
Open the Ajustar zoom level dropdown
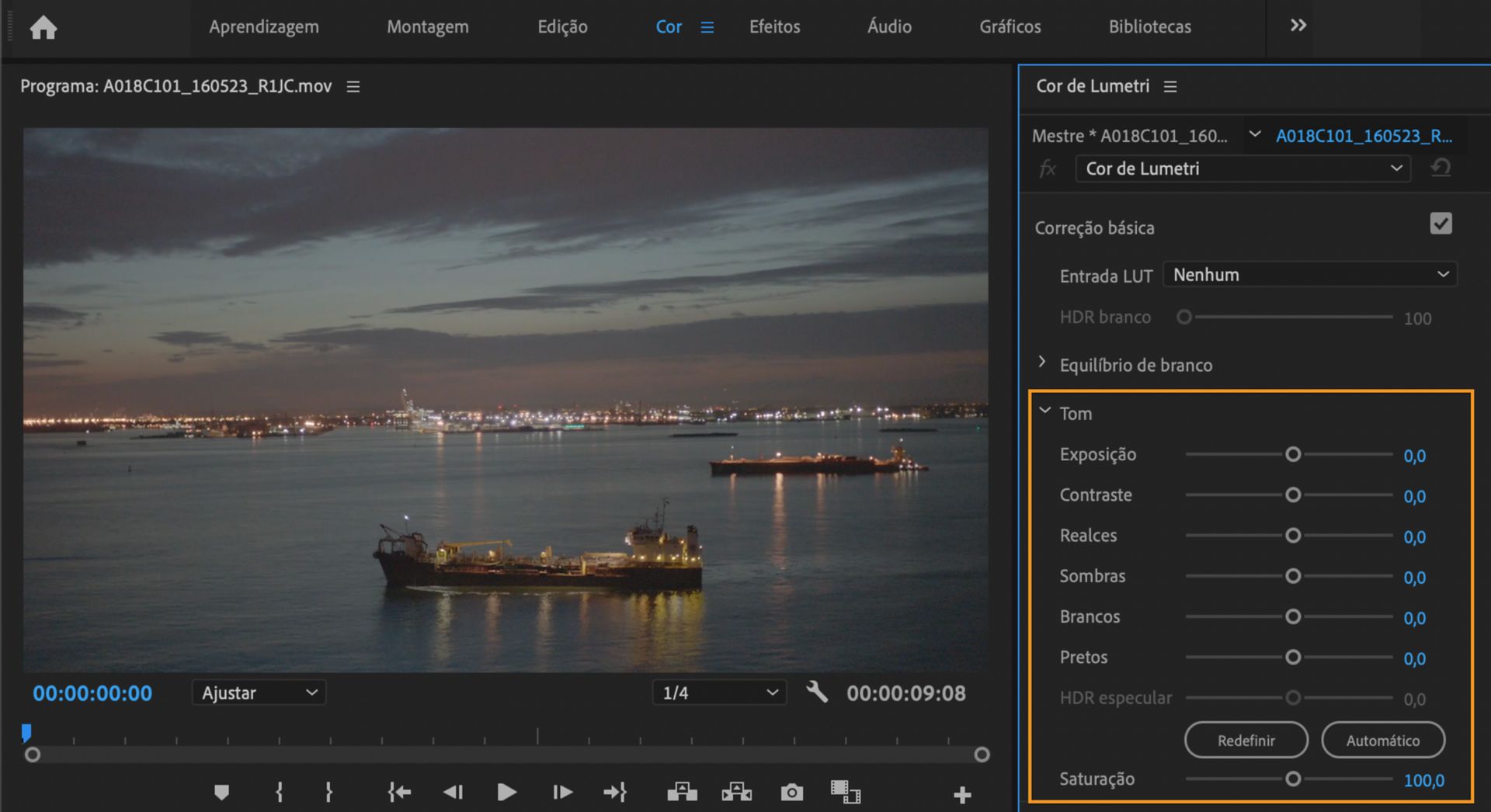point(259,692)
